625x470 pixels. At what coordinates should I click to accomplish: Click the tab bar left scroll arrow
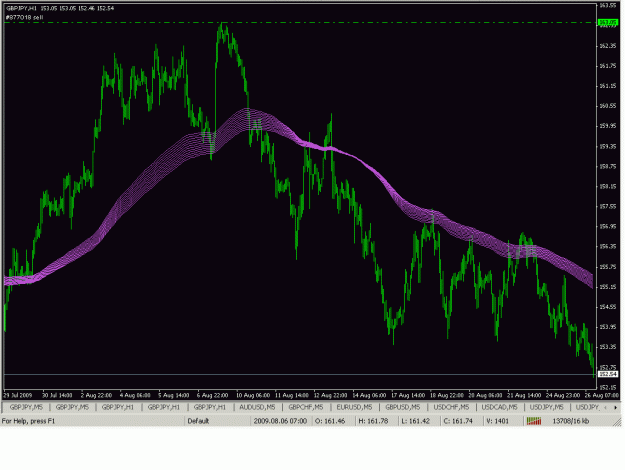click(x=605, y=407)
